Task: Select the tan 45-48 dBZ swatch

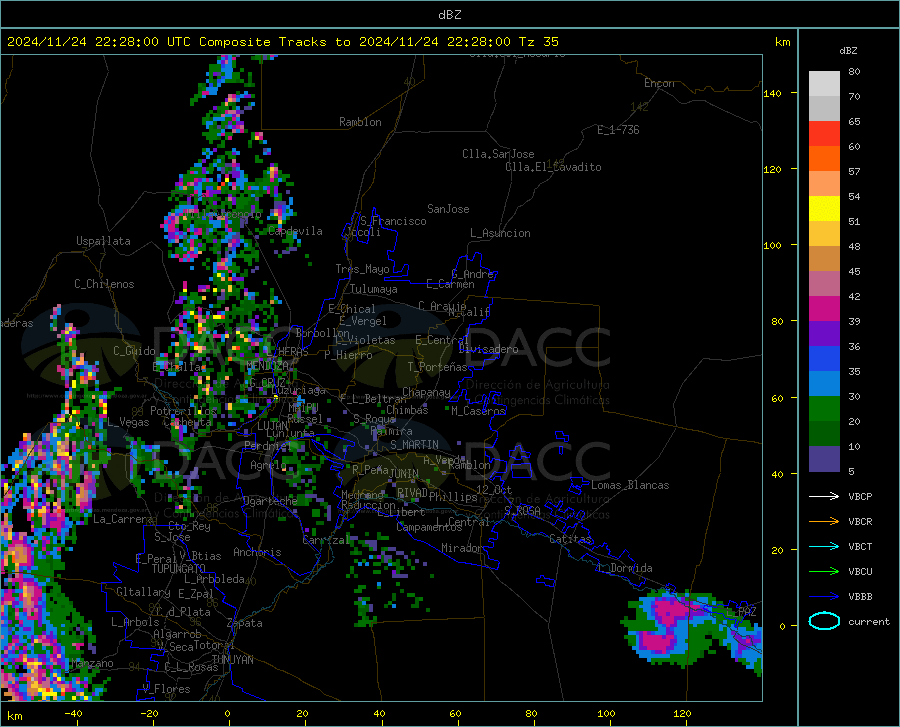Action: tap(824, 259)
